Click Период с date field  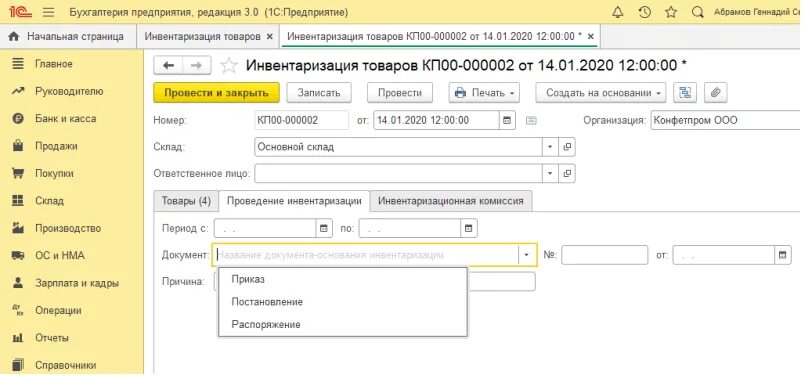click(265, 228)
